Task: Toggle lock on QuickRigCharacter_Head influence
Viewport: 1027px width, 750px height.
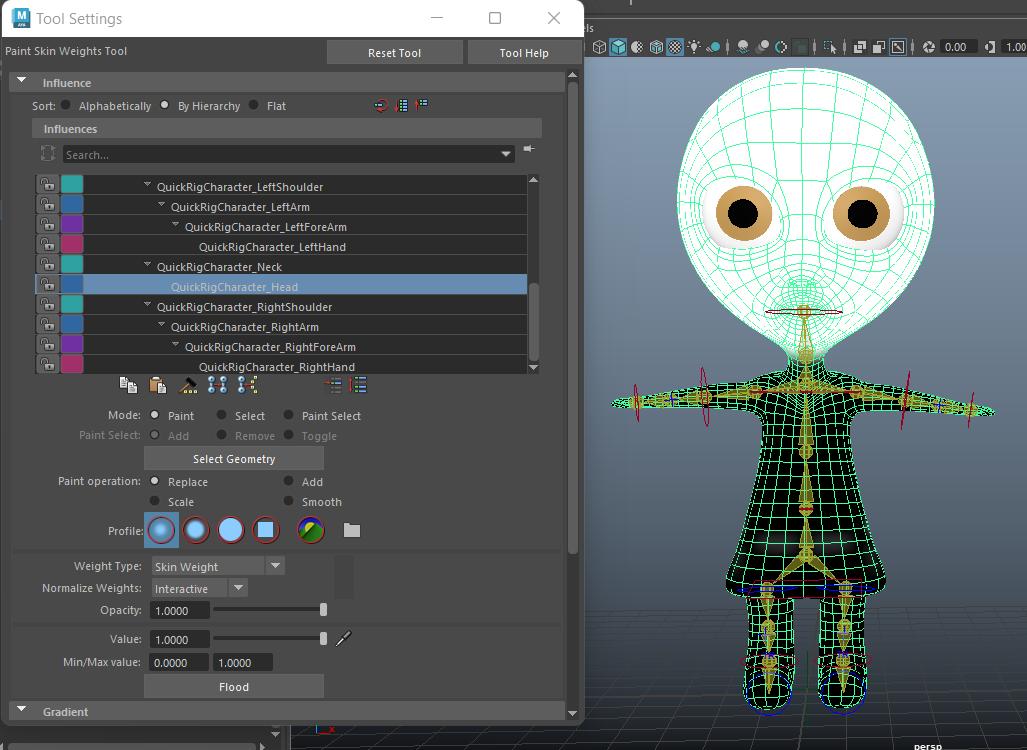Action: (47, 287)
